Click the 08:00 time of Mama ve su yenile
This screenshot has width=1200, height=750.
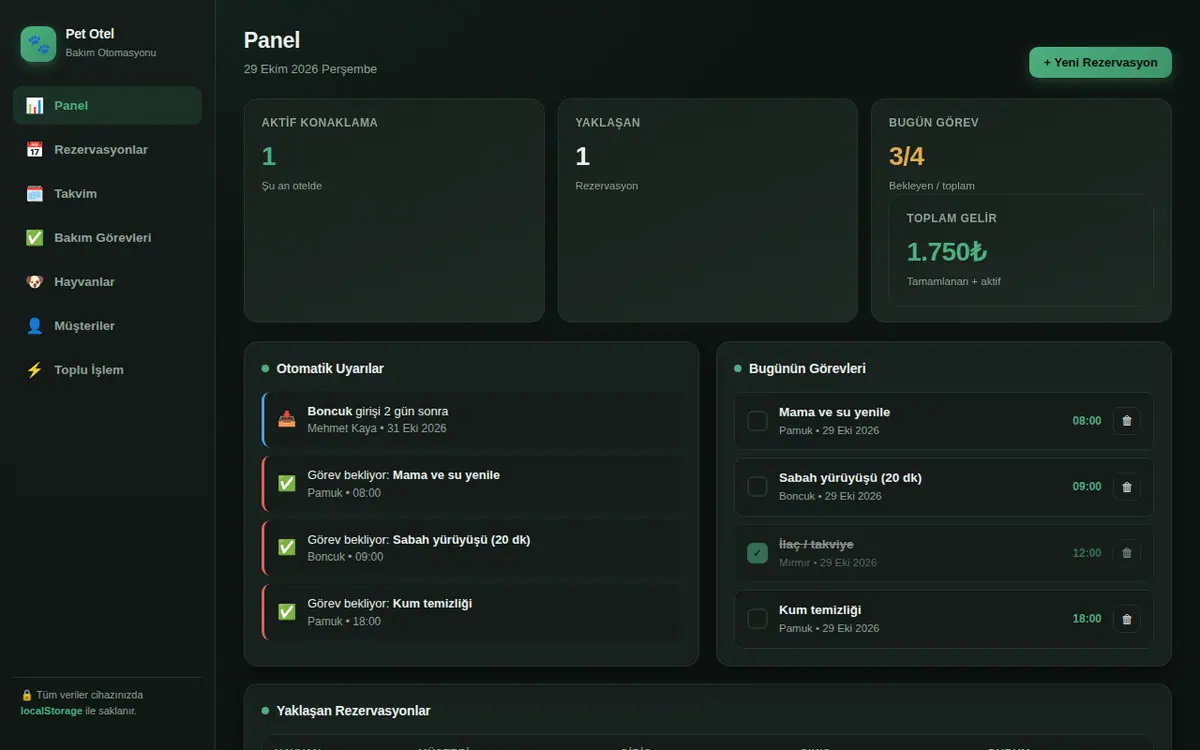(1087, 421)
